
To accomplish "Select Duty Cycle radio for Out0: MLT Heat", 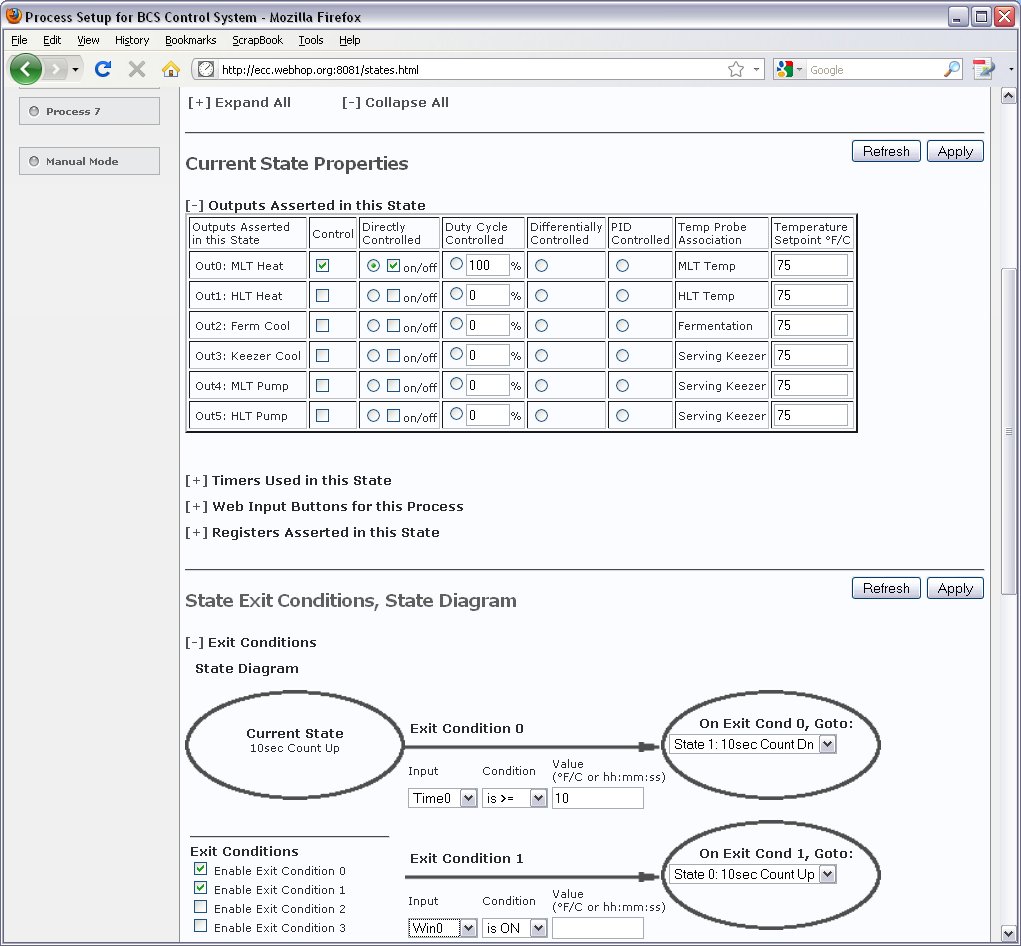I will 456,264.
